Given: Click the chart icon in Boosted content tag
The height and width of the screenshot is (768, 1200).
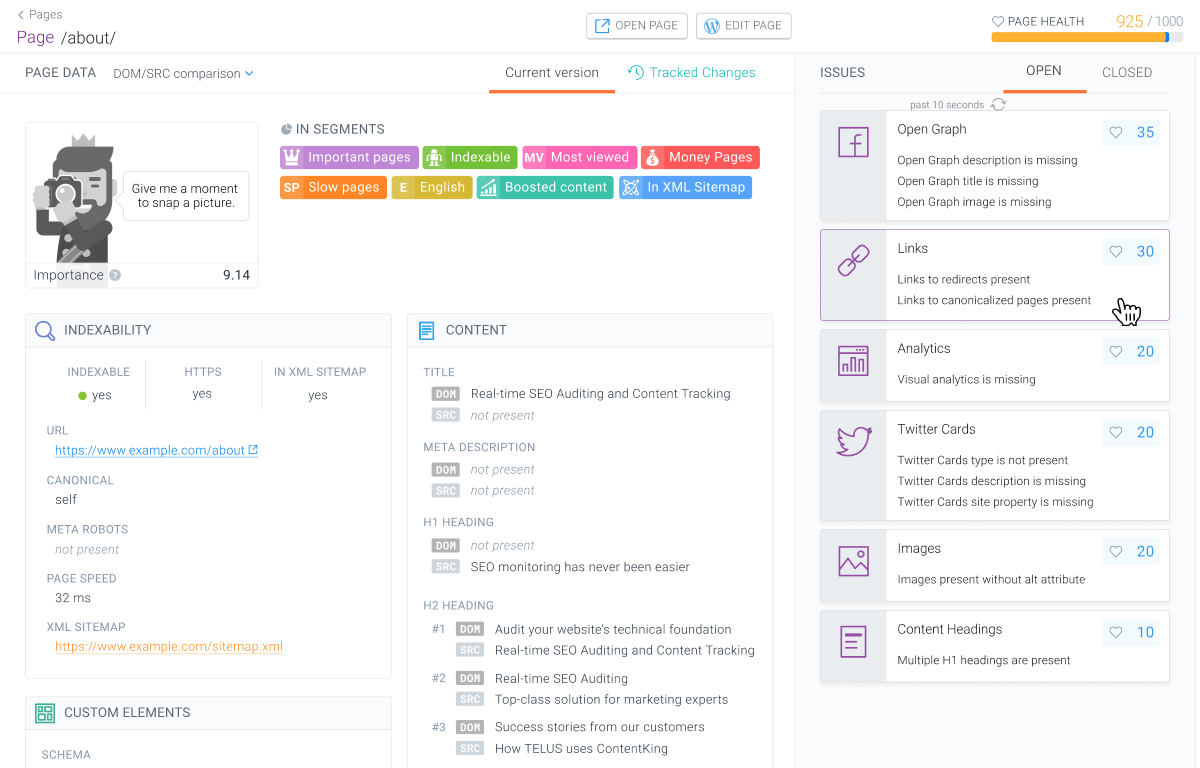Looking at the screenshot, I should point(488,187).
